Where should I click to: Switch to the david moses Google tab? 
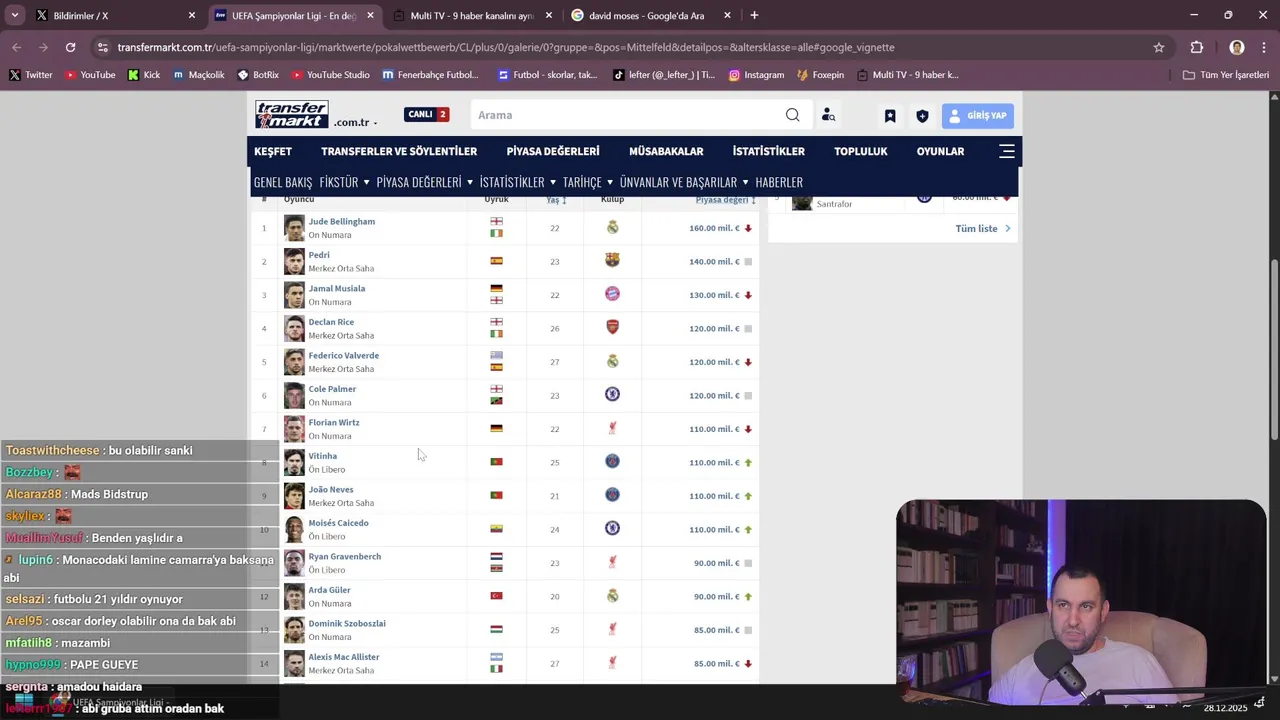650,15
